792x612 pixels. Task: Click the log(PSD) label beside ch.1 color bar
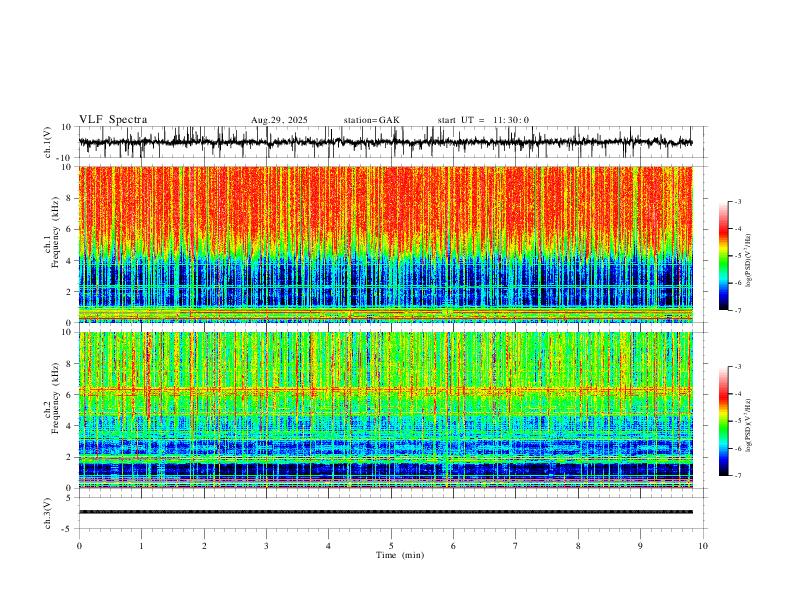tap(748, 261)
